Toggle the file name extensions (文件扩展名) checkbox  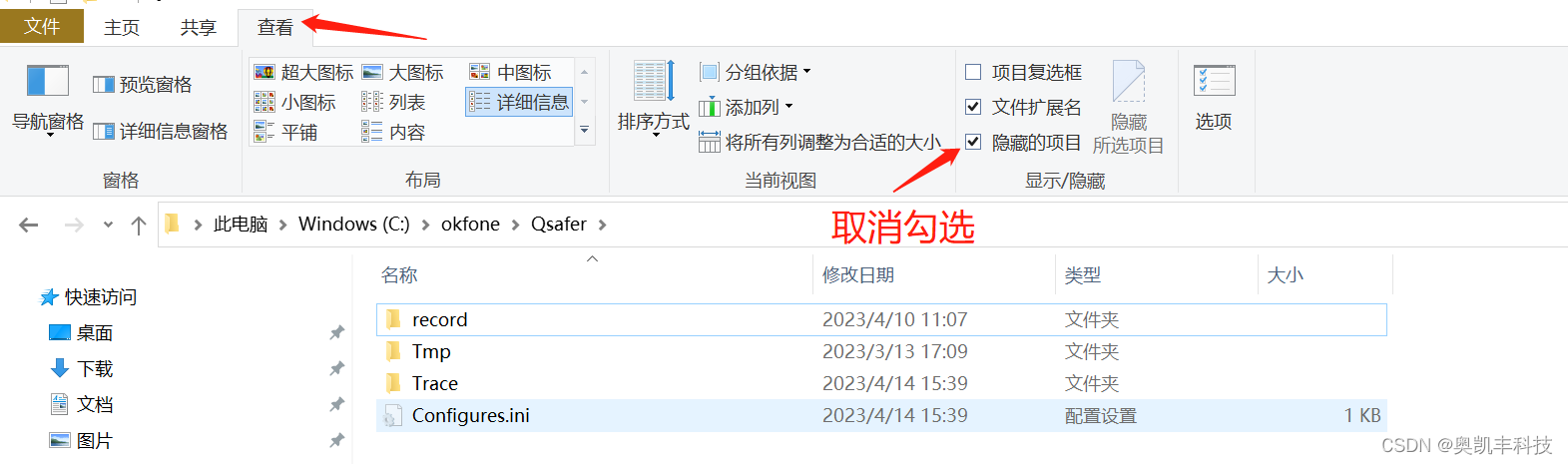(973, 107)
